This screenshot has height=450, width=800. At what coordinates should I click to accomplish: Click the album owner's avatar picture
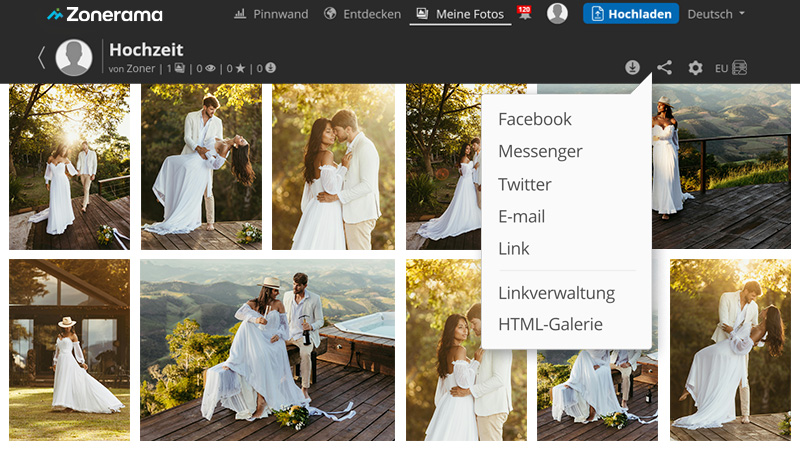[74, 58]
